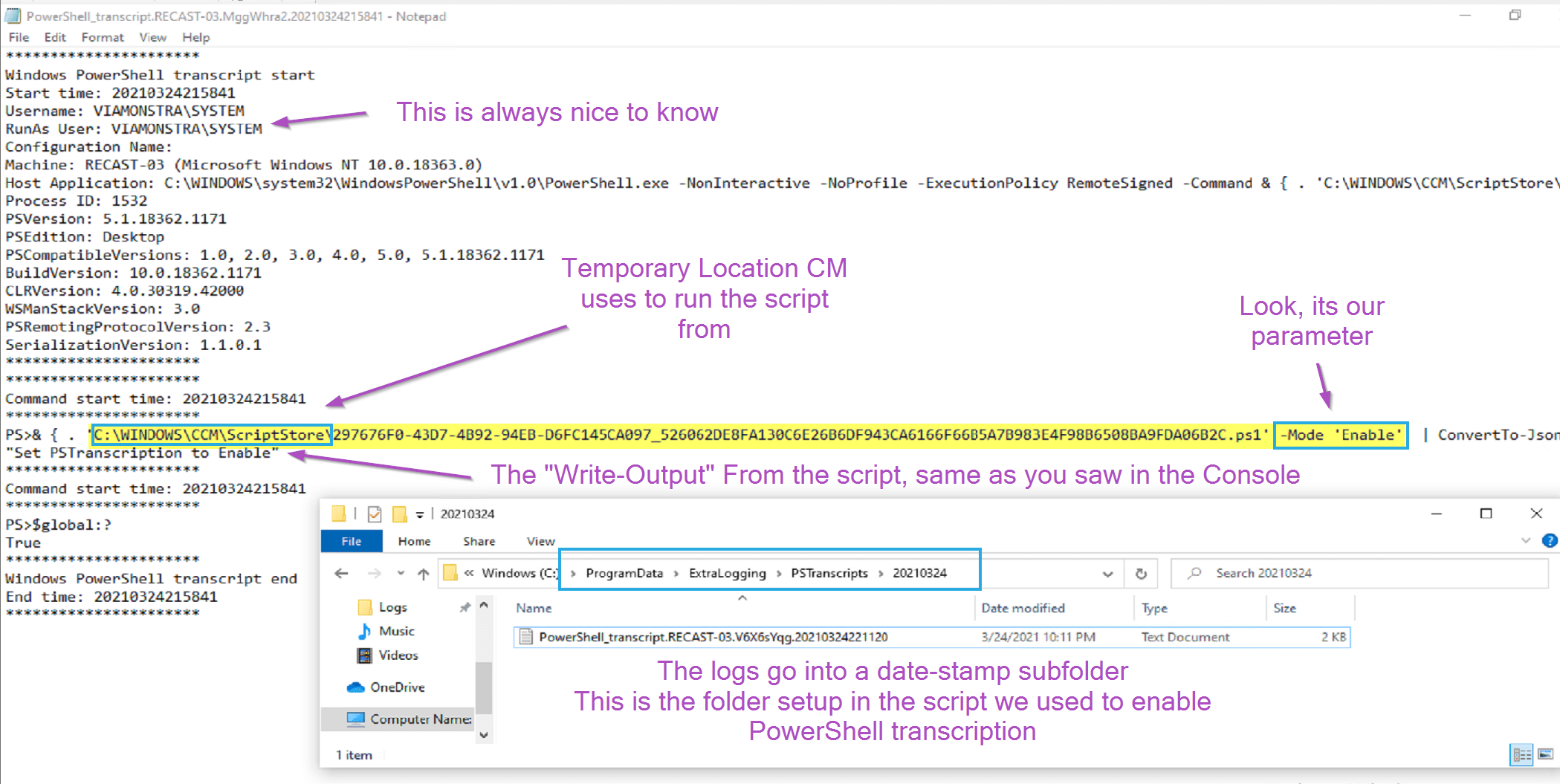This screenshot has height=784, width=1560.
Task: Click the Properties quick access toolbar icon
Action: click(x=375, y=514)
